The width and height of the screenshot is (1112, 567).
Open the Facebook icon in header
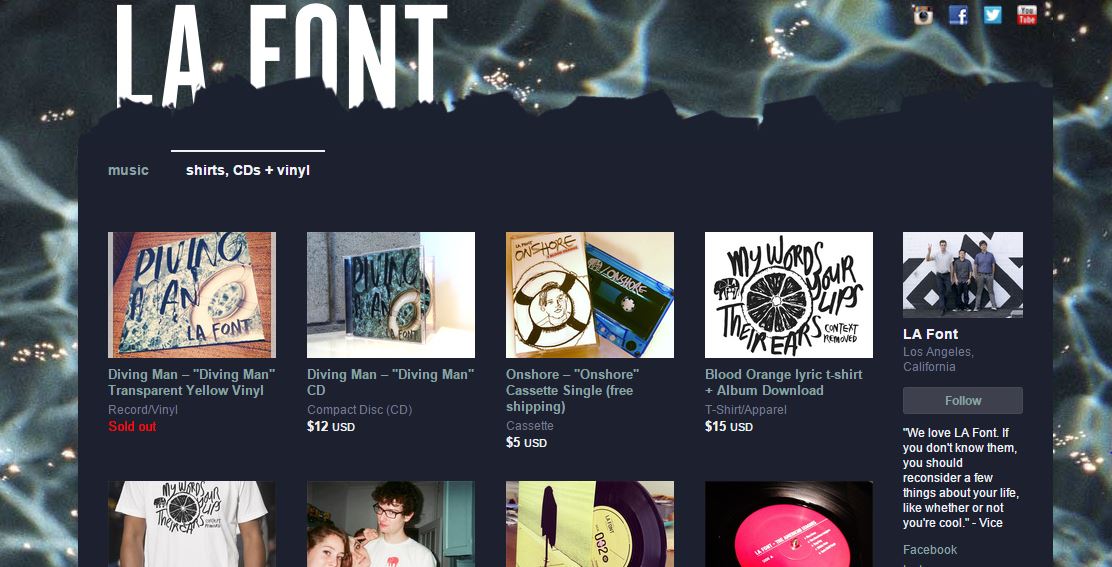pos(958,15)
